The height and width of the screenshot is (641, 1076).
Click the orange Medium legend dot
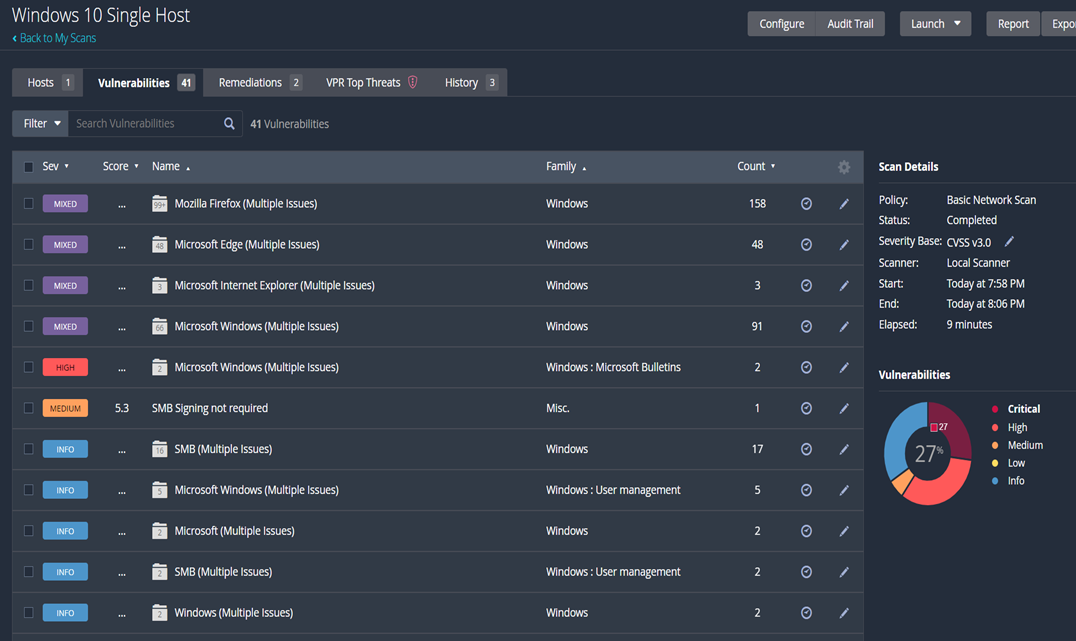tap(995, 445)
